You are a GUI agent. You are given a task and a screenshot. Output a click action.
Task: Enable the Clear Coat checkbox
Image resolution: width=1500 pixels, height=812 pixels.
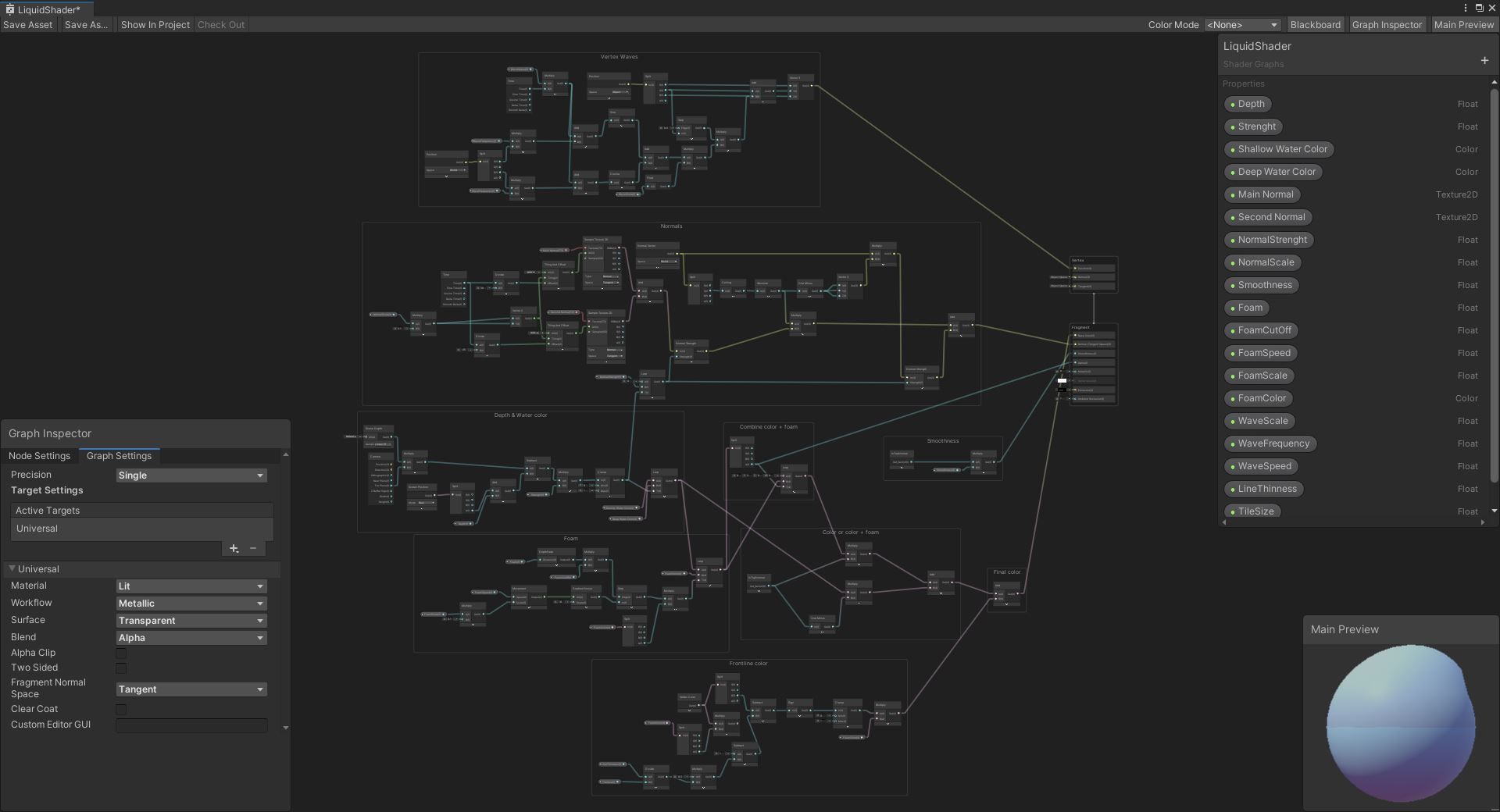(121, 710)
